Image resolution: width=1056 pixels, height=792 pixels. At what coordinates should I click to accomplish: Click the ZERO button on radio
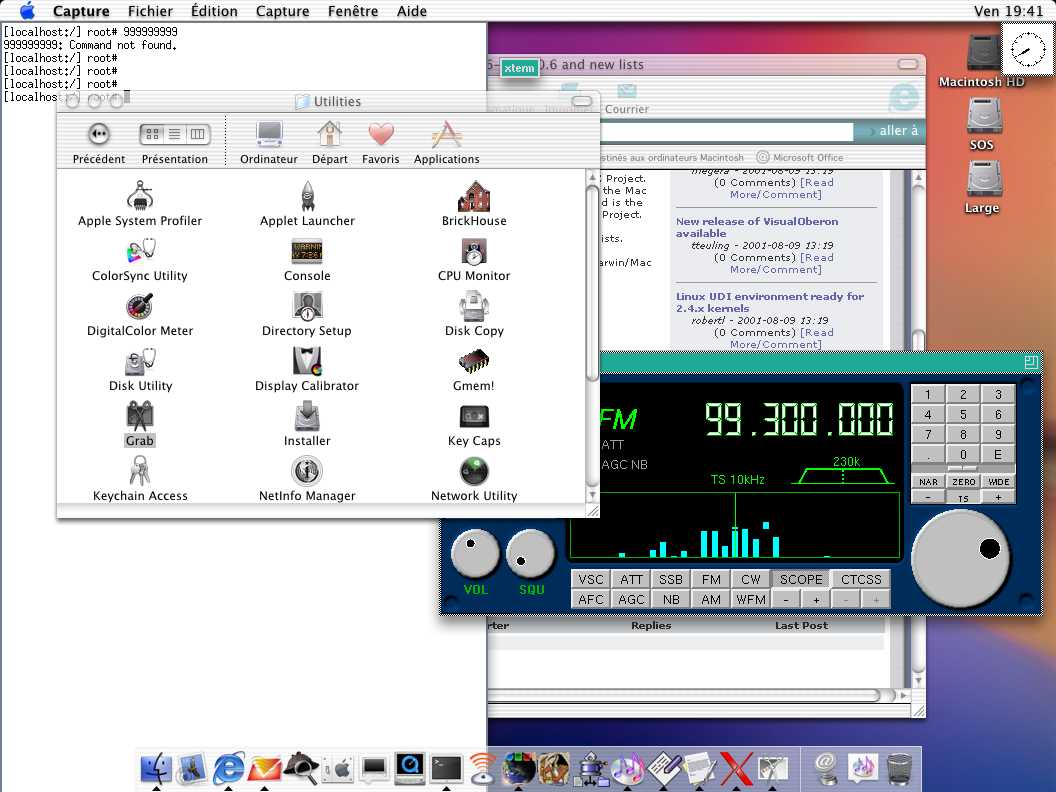(x=963, y=482)
